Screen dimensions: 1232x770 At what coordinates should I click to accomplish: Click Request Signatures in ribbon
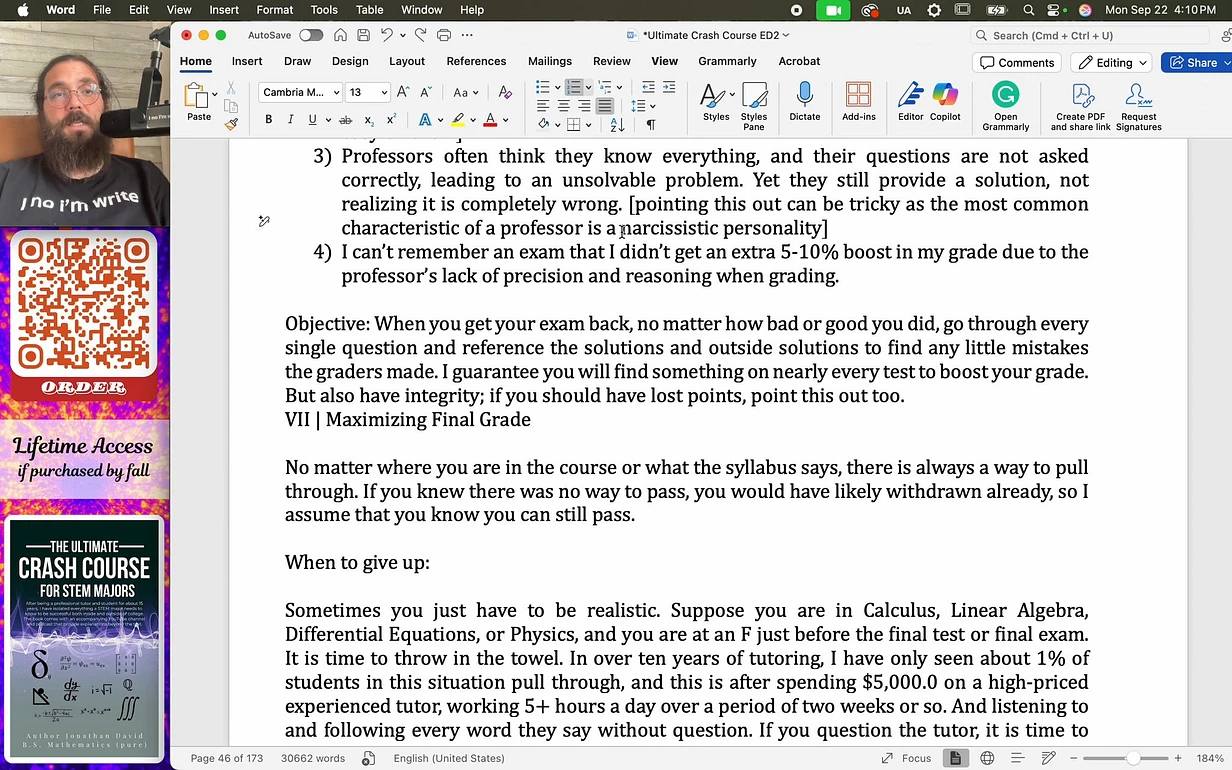coord(1138,102)
